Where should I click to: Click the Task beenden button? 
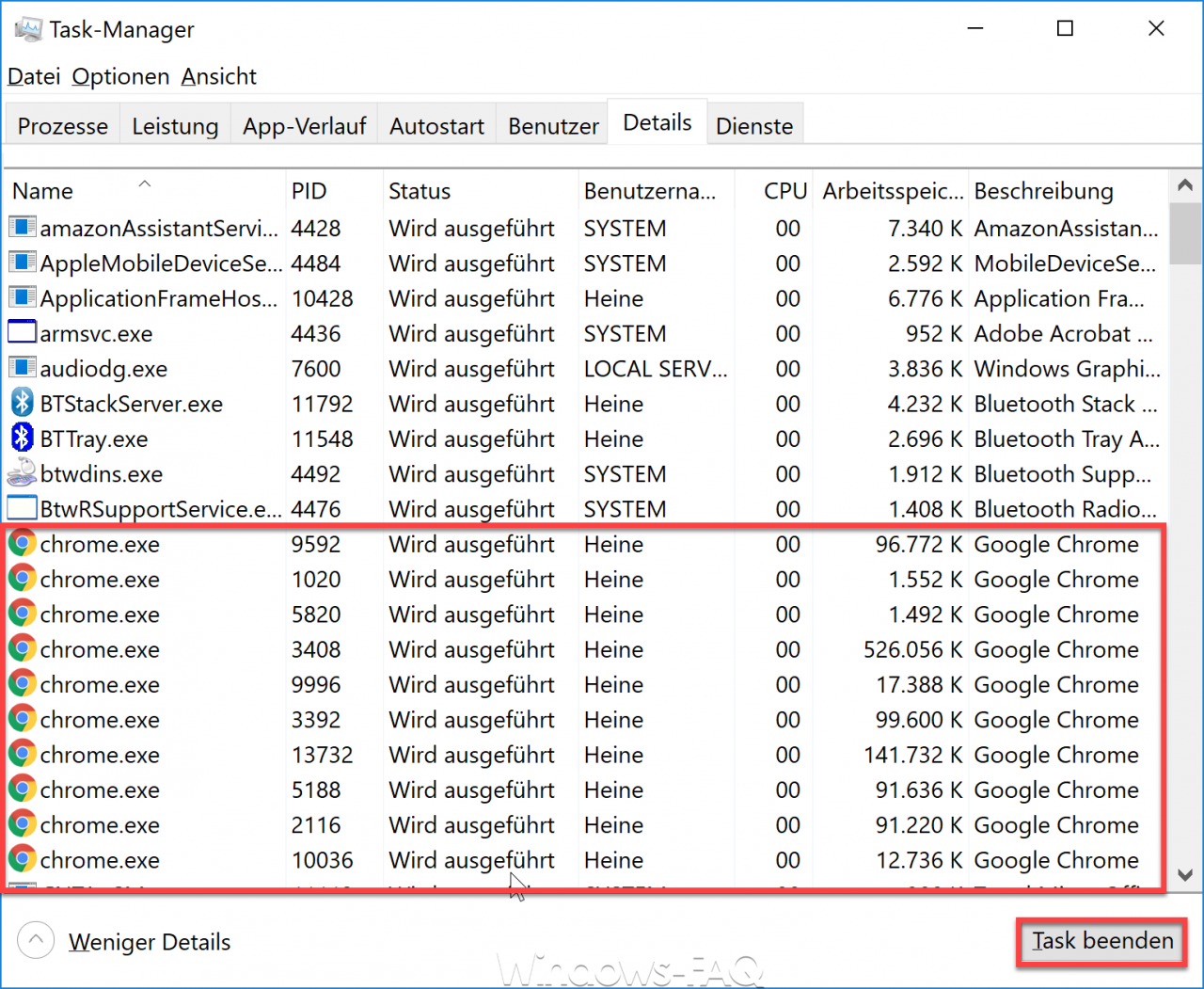pos(1102,940)
